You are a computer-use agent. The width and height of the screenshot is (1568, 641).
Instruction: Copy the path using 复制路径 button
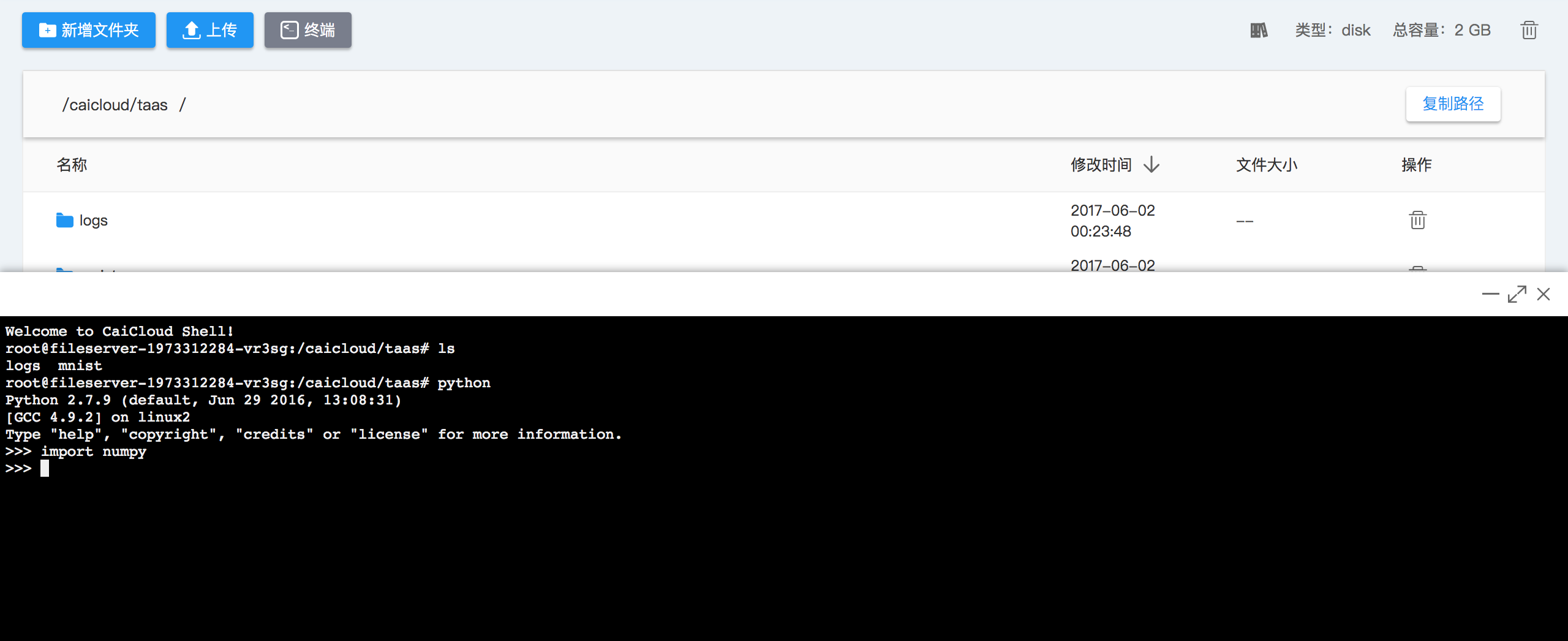click(1453, 104)
